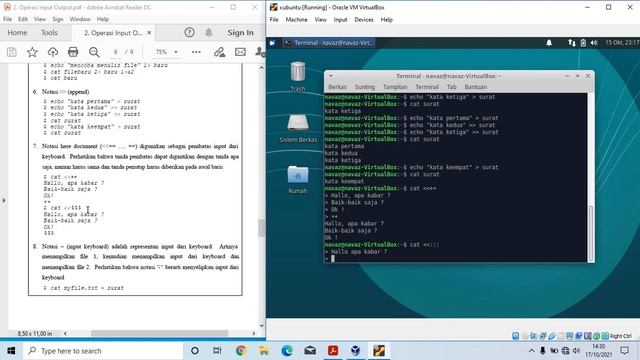This screenshot has height=360, width=640.
Task: Open the Windows Start menu
Action: click(11, 351)
